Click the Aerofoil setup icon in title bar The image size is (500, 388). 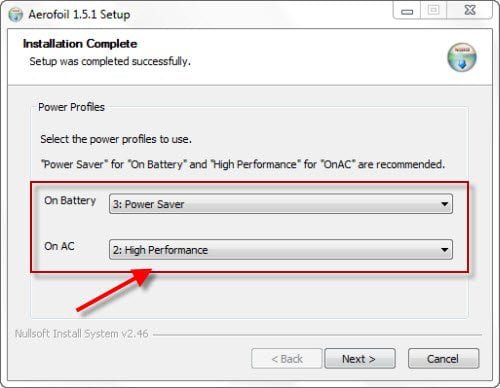[x=15, y=15]
